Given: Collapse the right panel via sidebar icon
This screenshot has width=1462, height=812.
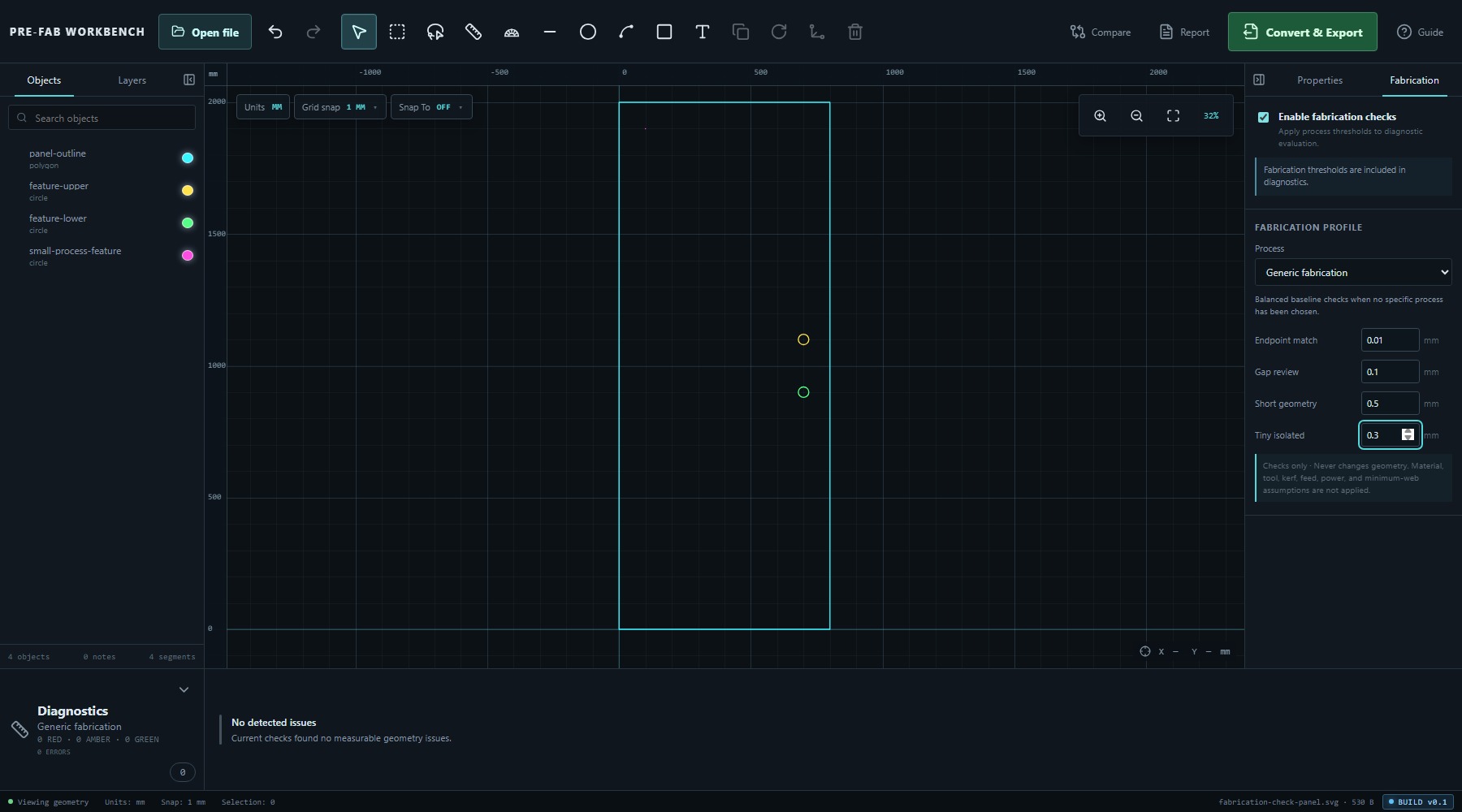Looking at the screenshot, I should click(1259, 80).
